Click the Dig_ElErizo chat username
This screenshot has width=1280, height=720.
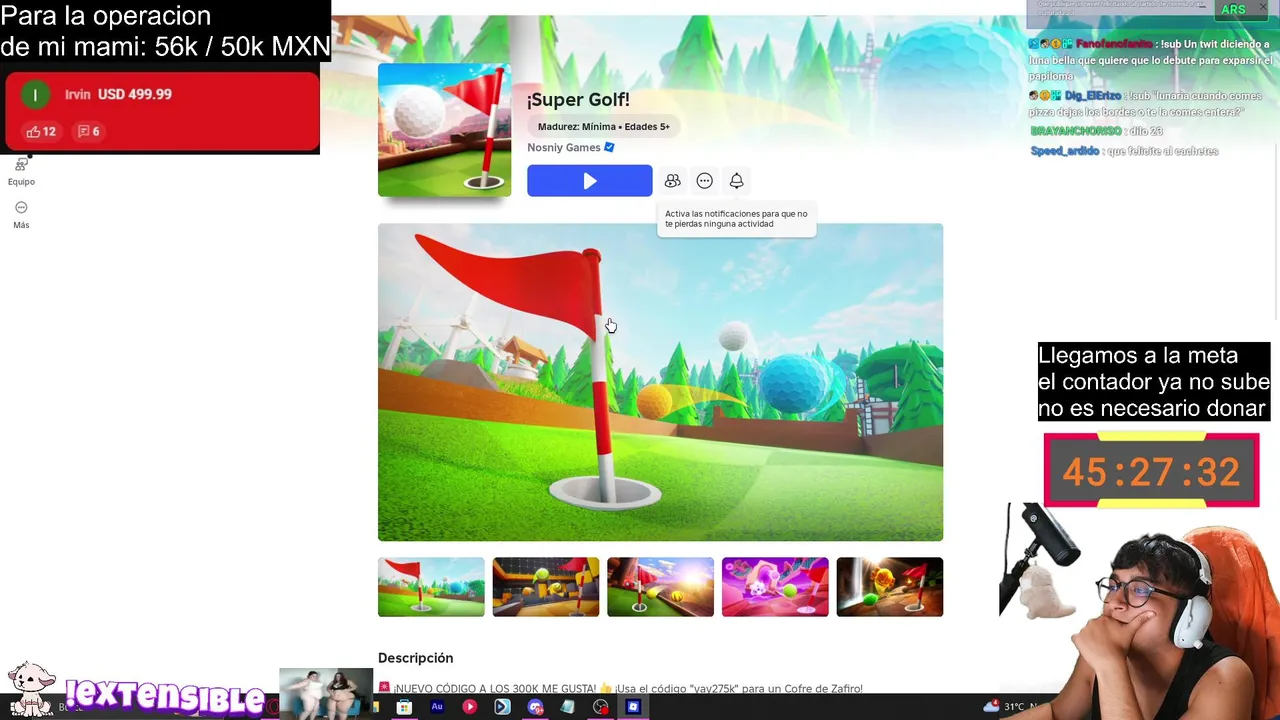(x=1092, y=96)
